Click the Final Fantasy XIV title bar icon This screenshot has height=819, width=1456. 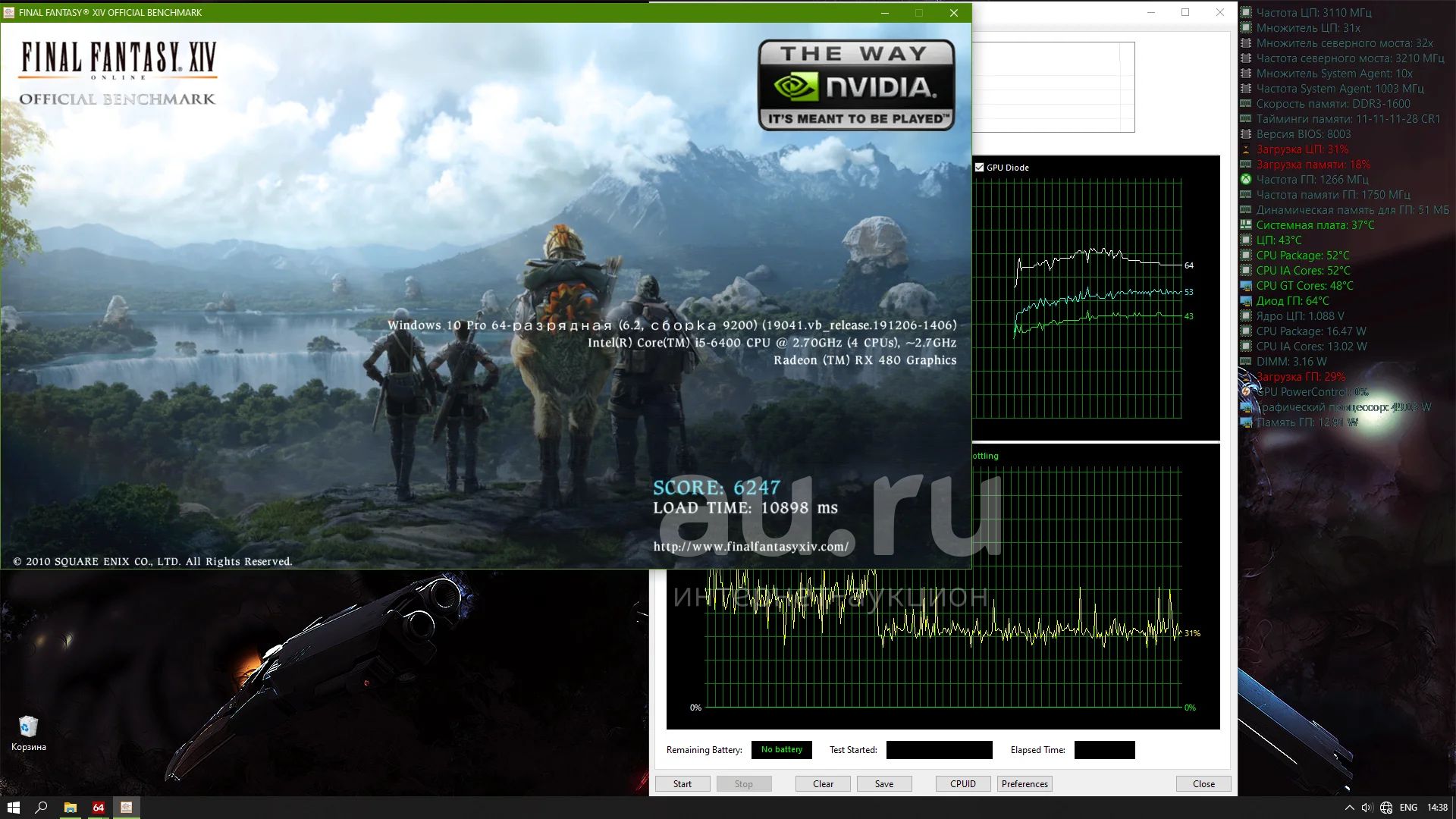9,12
